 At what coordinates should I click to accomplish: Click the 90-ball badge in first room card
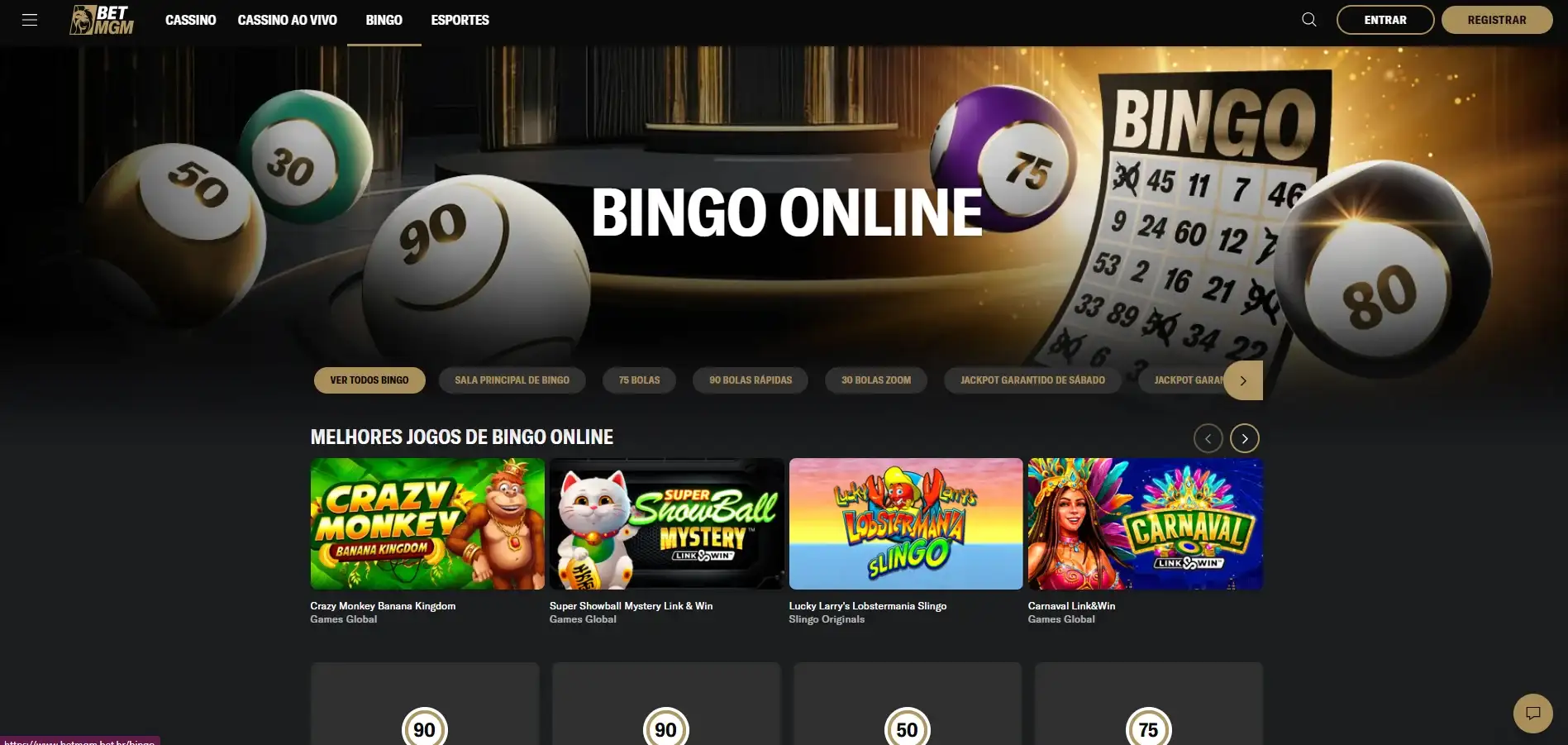424,727
